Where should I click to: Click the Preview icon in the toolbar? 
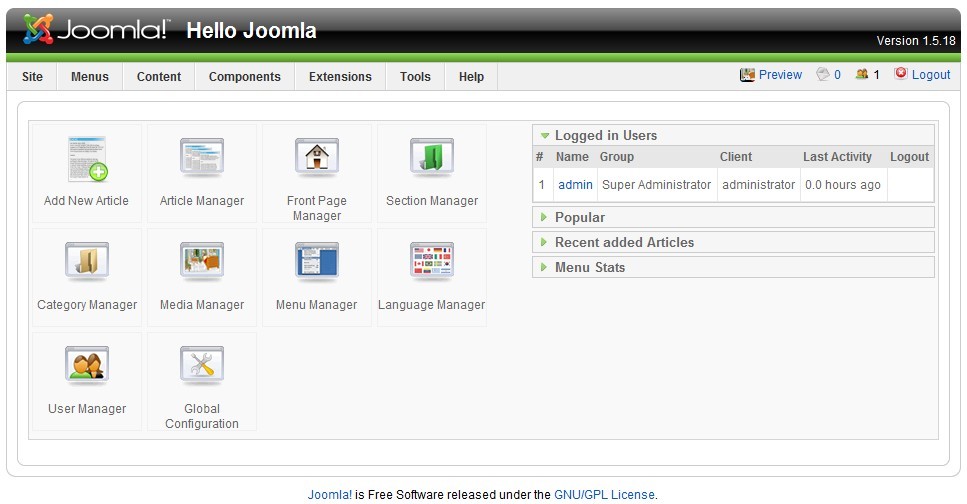point(747,75)
